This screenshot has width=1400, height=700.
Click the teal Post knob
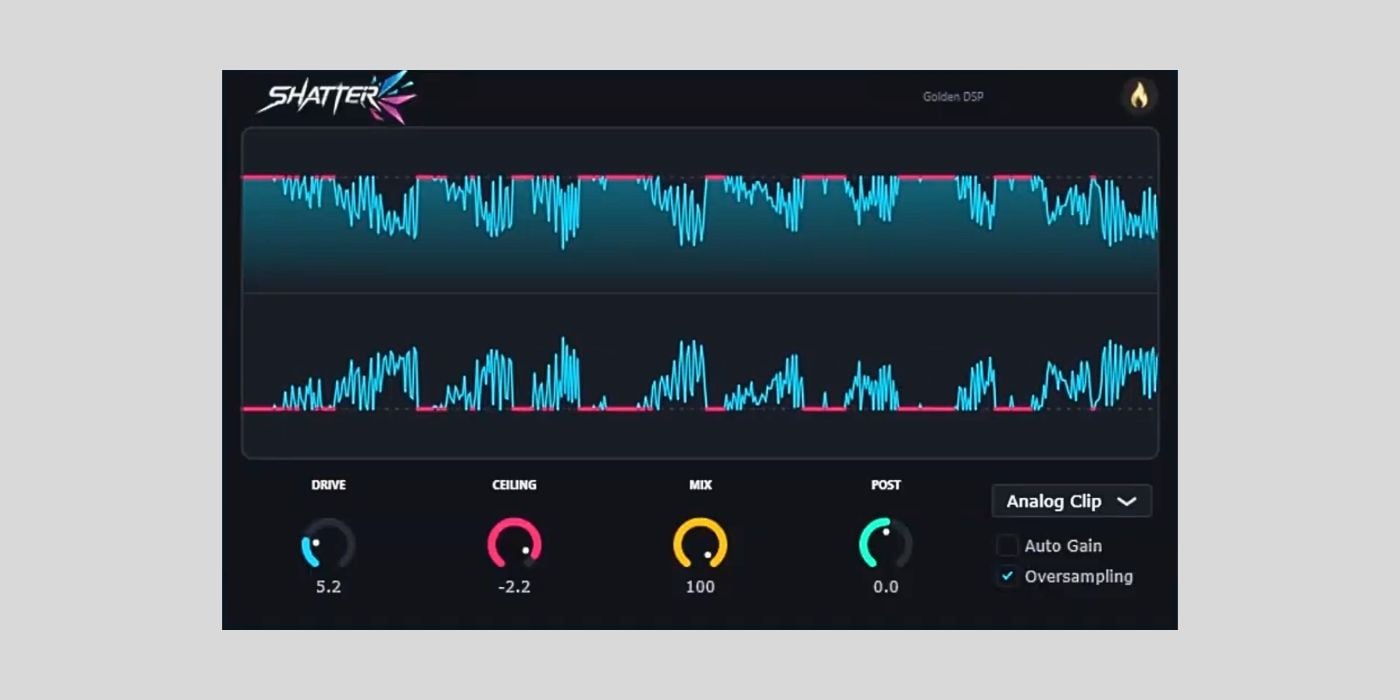tap(885, 544)
